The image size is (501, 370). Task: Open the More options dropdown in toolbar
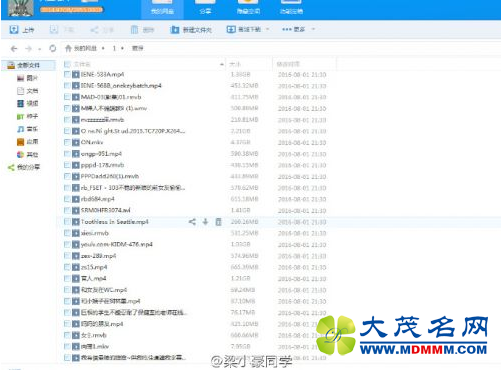[298, 29]
